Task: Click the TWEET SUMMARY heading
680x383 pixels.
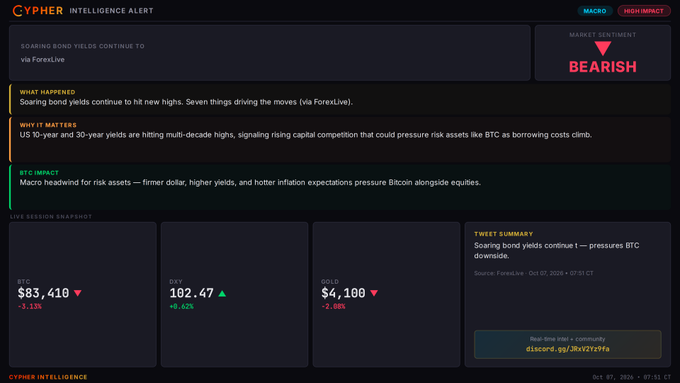Action: point(503,234)
